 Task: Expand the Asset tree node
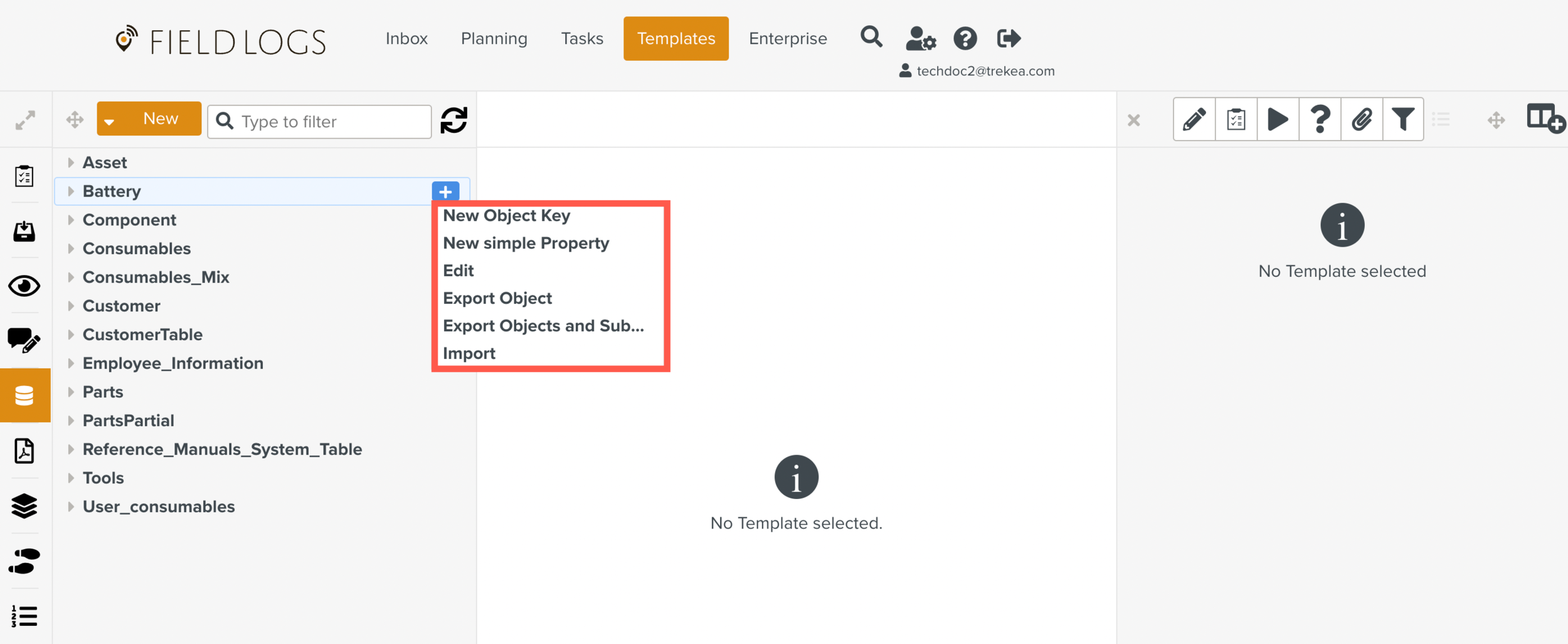[71, 163]
